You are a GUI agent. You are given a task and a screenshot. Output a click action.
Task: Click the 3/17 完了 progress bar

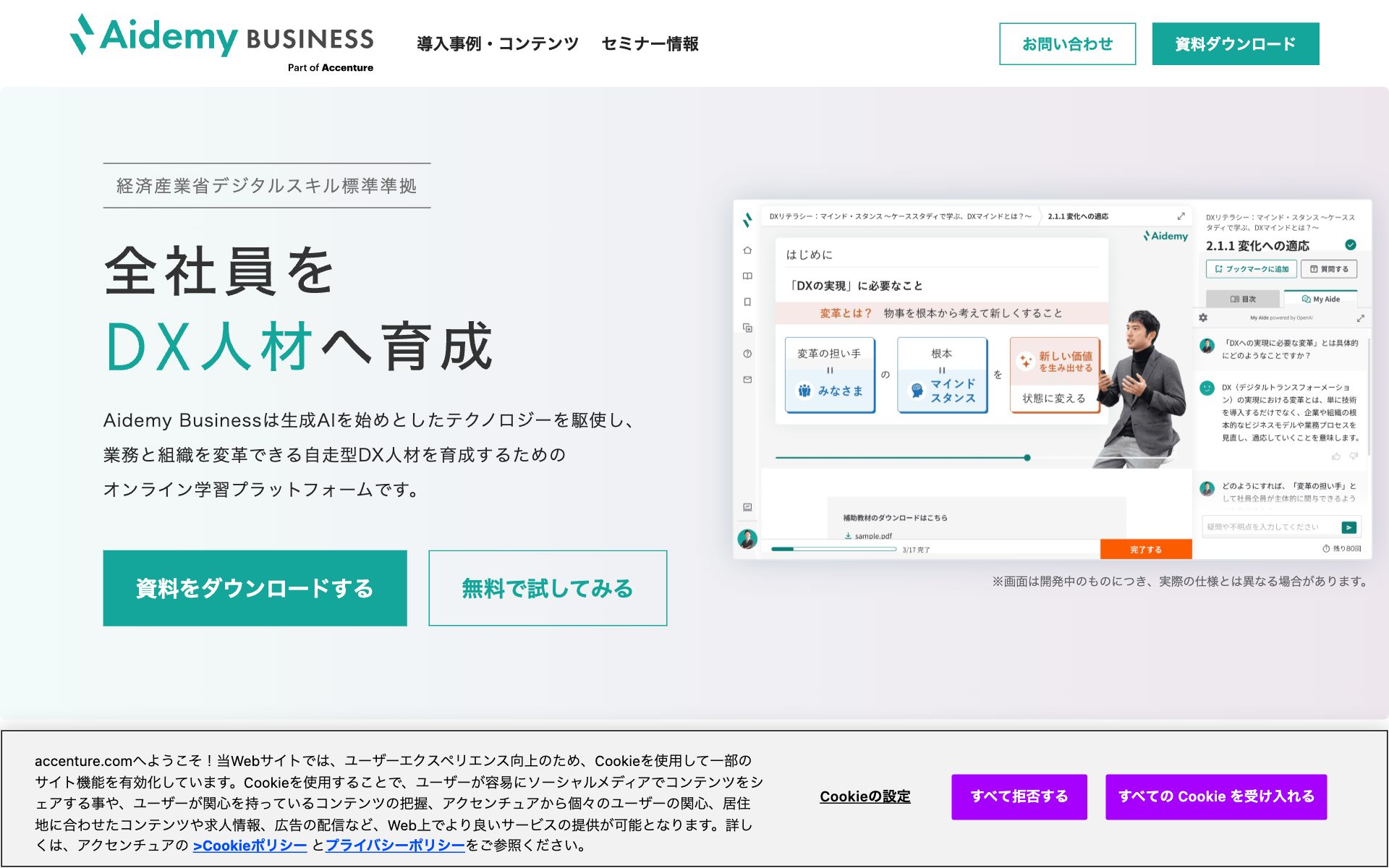pos(833,549)
